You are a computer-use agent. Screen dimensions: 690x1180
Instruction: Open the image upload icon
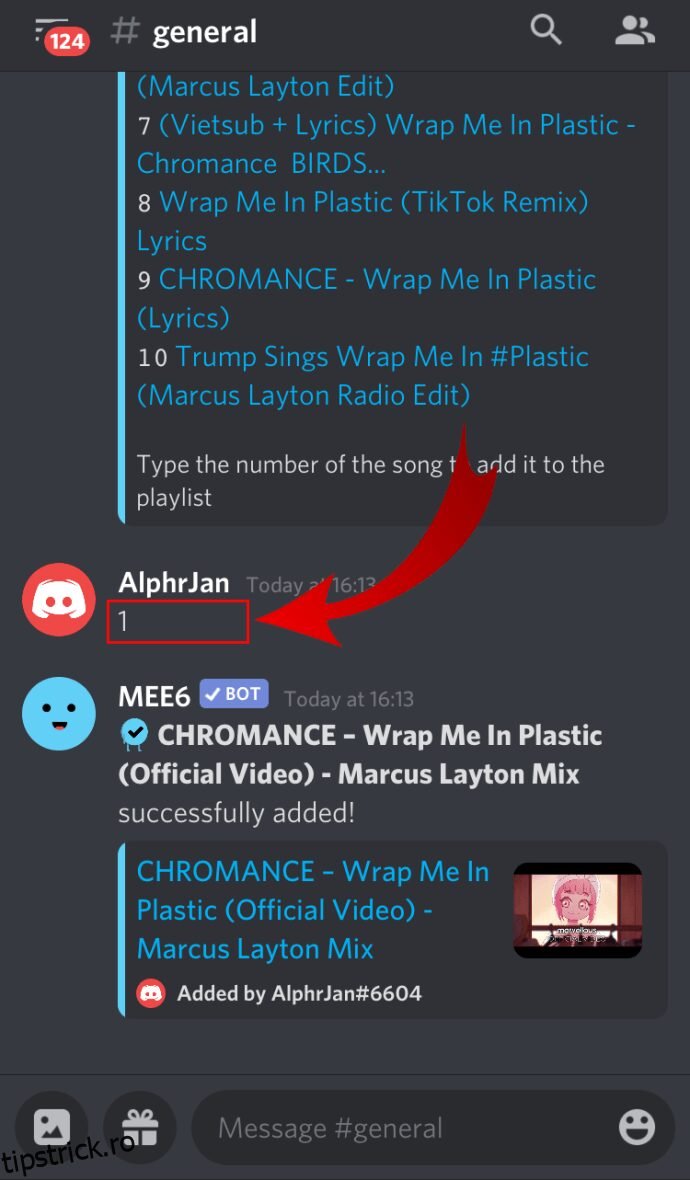(x=52, y=1127)
